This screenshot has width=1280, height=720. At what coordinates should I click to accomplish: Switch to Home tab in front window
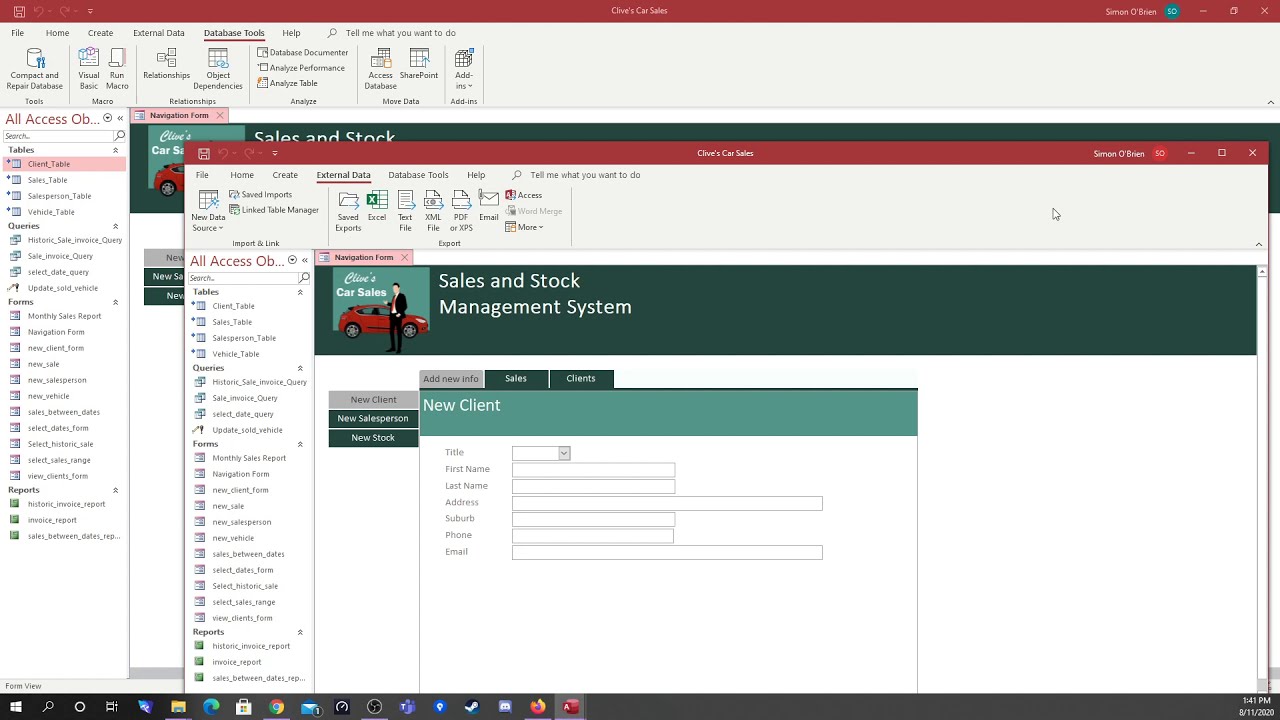(x=242, y=175)
